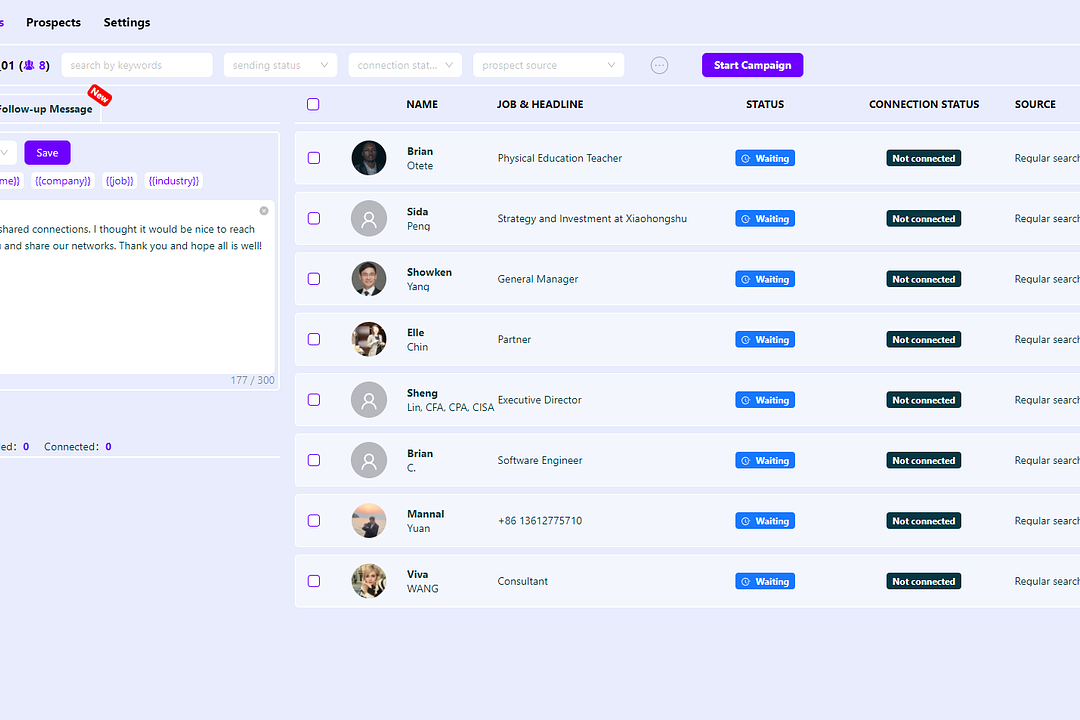Viewport: 1080px width, 720px height.
Task: Switch to the Prospects tab
Action: coord(53,22)
